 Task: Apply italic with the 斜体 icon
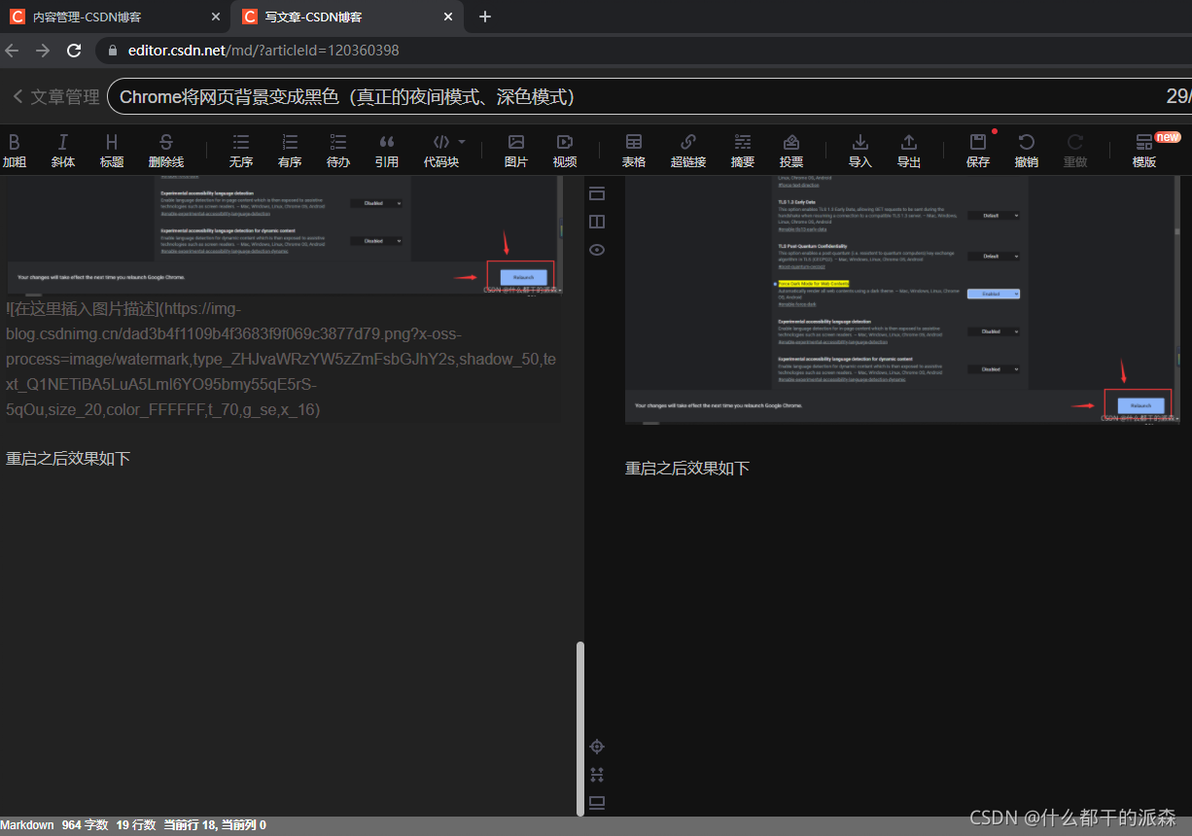point(63,150)
